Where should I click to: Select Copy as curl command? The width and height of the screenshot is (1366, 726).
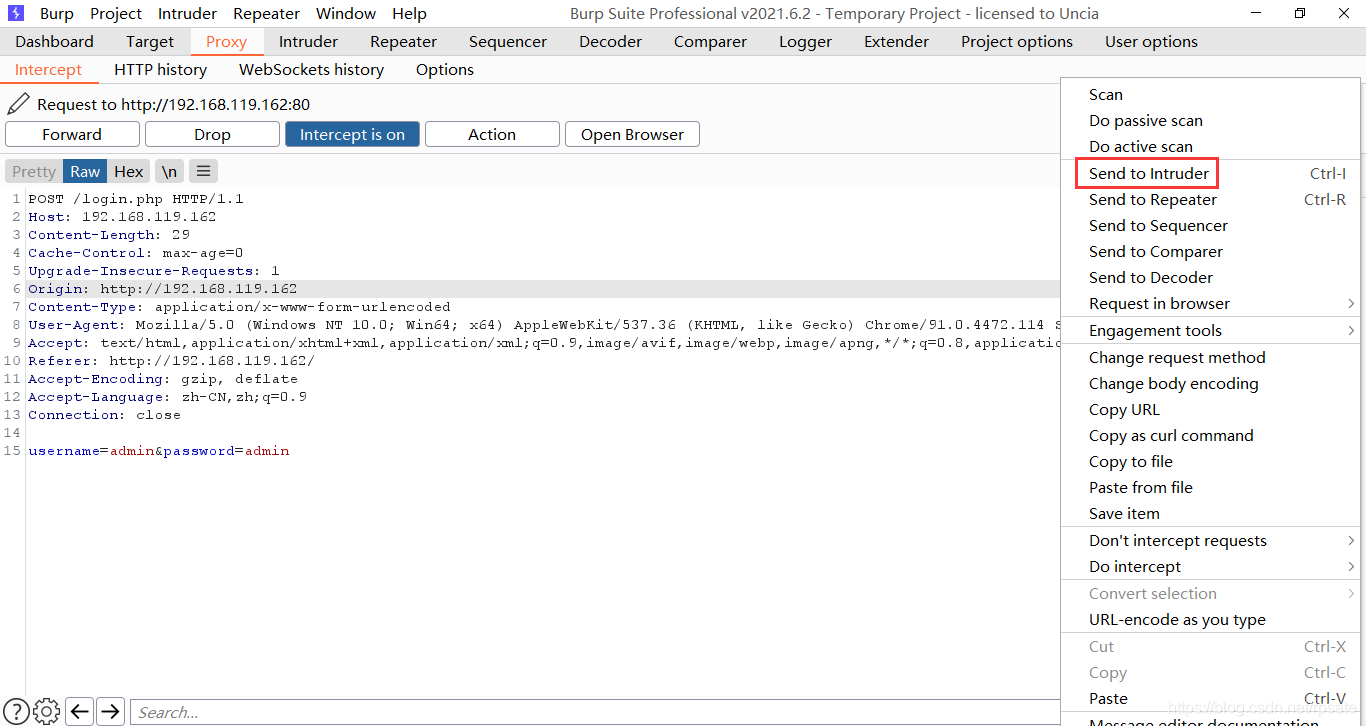click(x=1210, y=435)
